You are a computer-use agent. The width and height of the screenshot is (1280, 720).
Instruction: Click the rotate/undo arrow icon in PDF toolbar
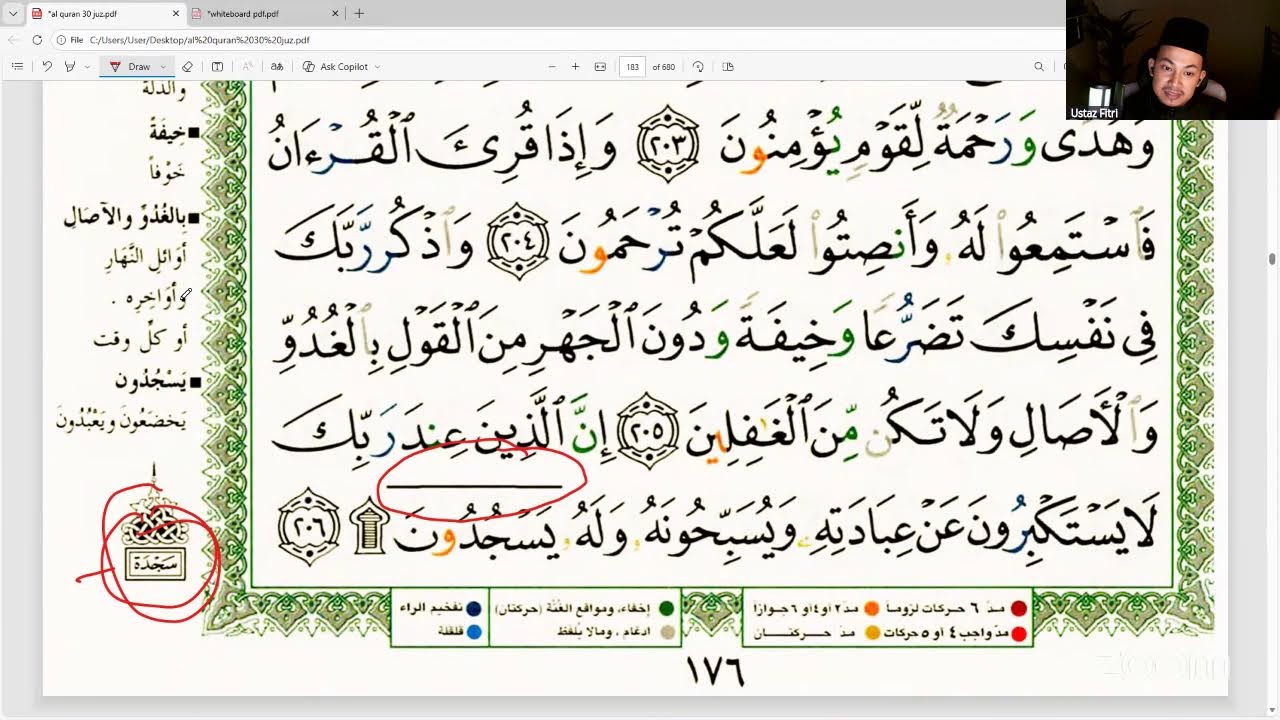[47, 67]
